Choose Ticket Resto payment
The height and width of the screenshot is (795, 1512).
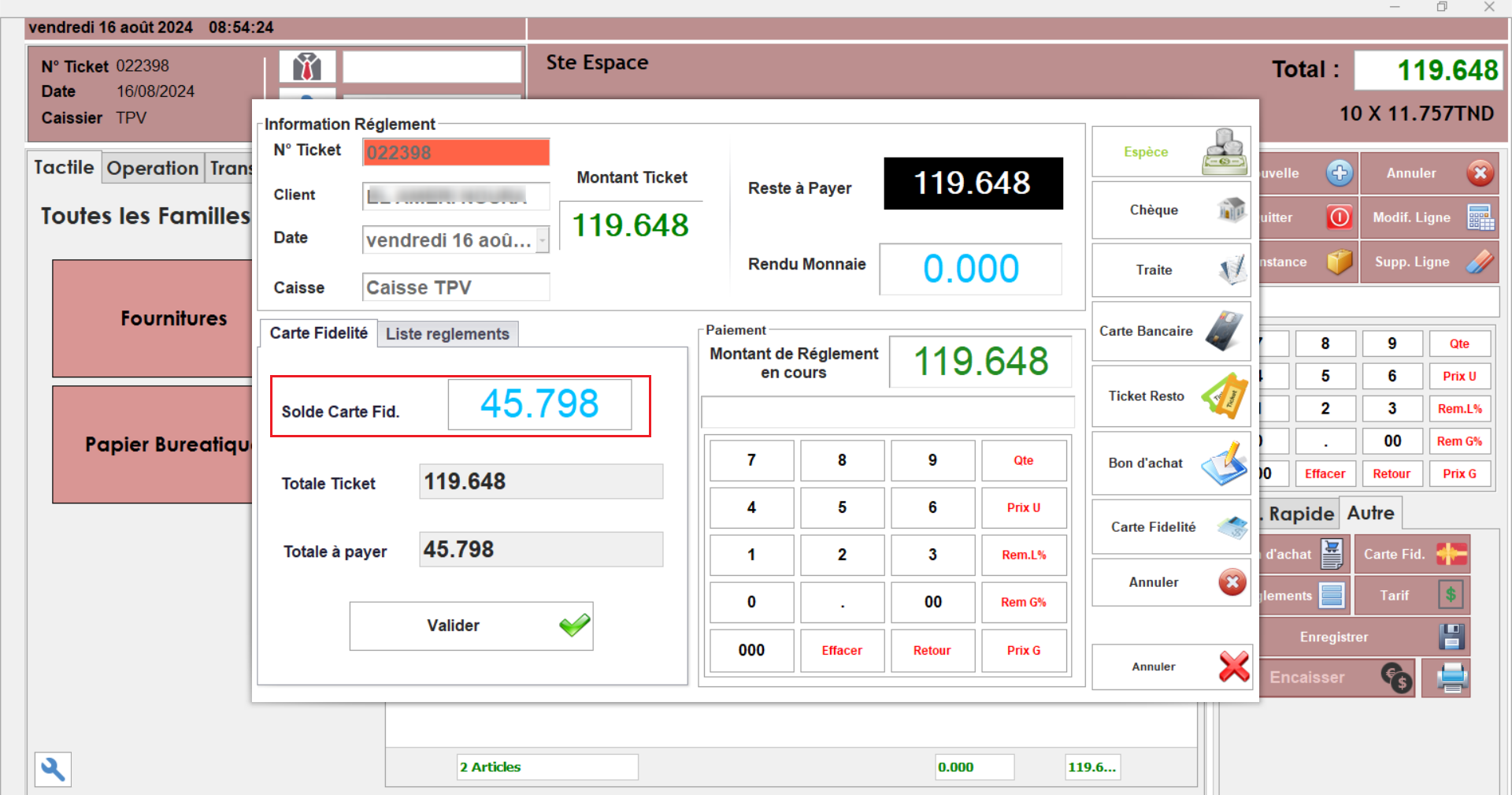[1171, 396]
